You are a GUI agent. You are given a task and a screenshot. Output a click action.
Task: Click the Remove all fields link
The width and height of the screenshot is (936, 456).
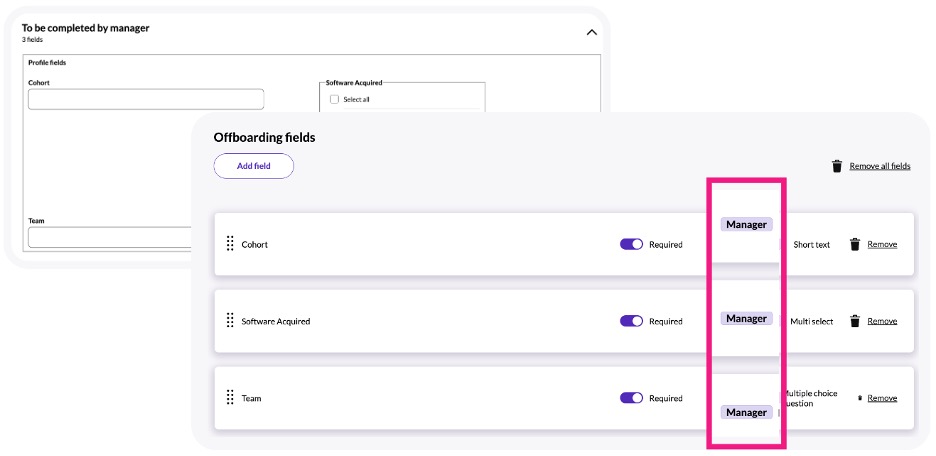pos(880,166)
